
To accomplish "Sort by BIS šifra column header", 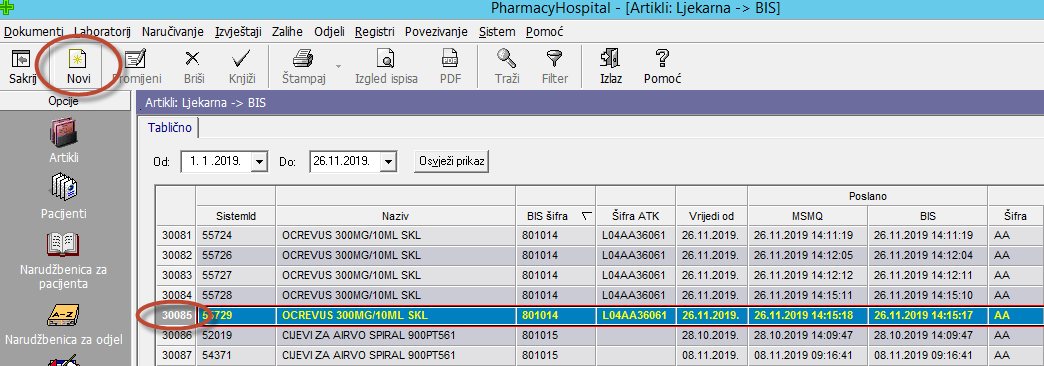I will pos(556,216).
